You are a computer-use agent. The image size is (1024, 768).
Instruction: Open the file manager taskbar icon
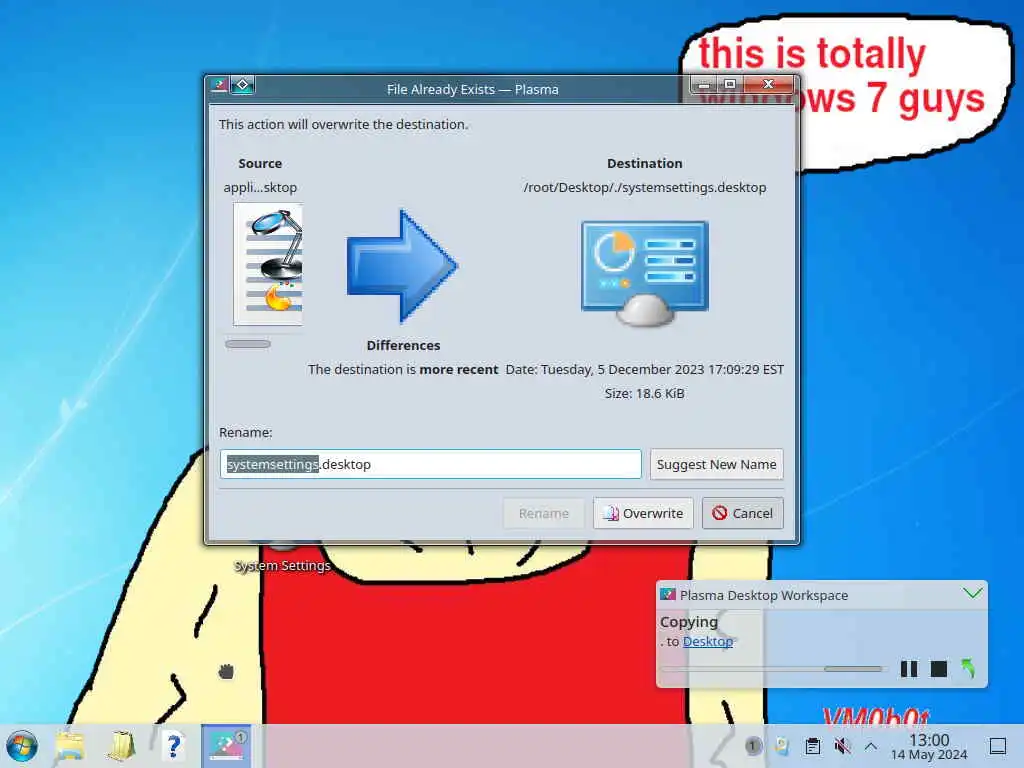tap(70, 746)
